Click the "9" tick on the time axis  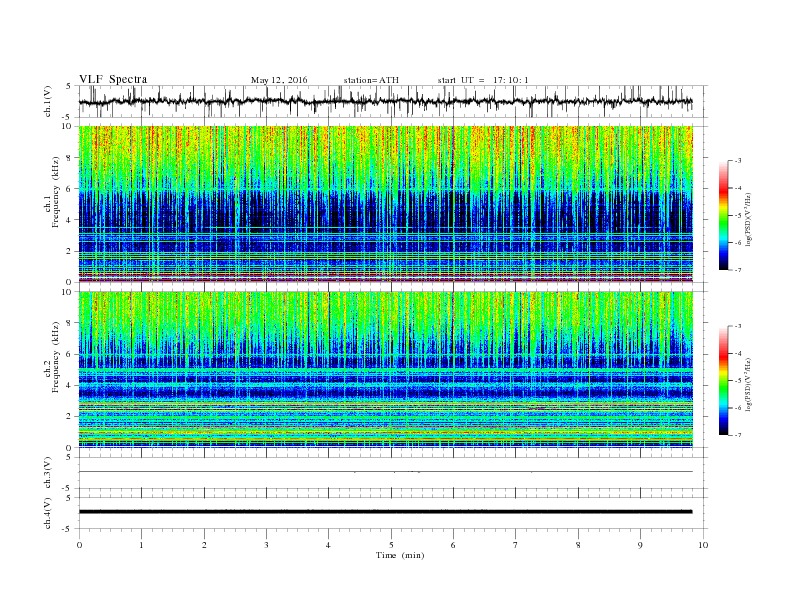[x=640, y=545]
